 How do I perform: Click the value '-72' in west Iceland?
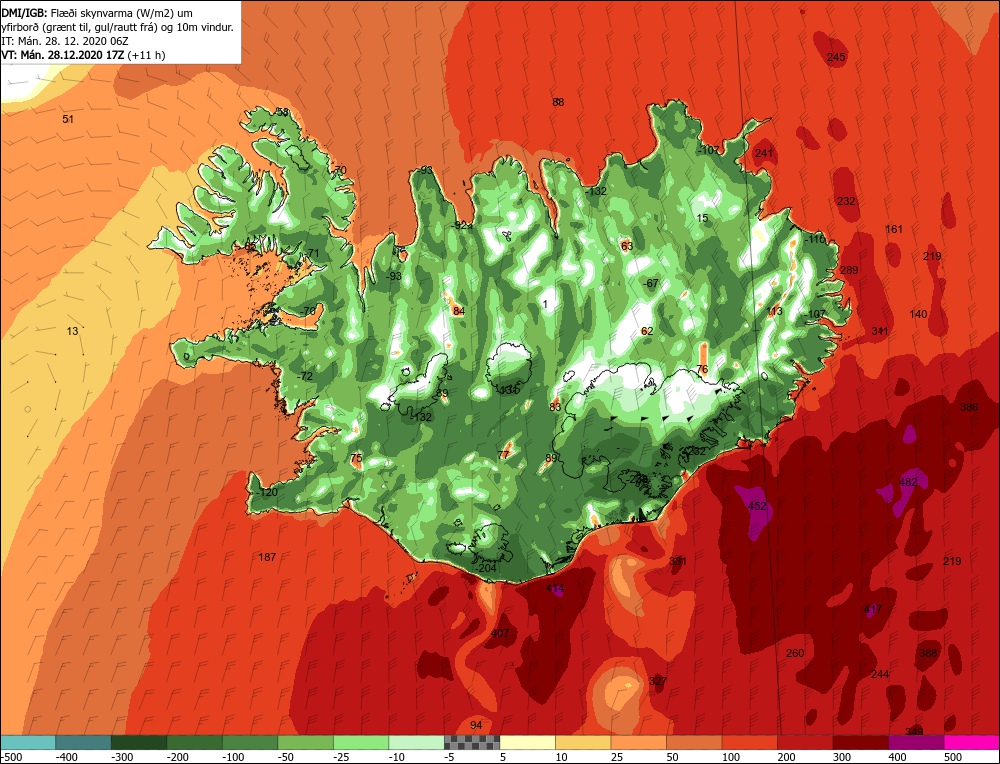point(305,376)
